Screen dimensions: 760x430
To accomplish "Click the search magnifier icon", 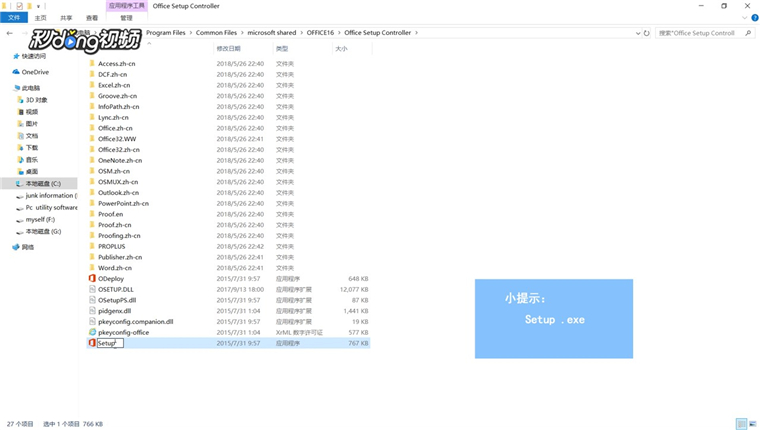I will click(x=748, y=33).
